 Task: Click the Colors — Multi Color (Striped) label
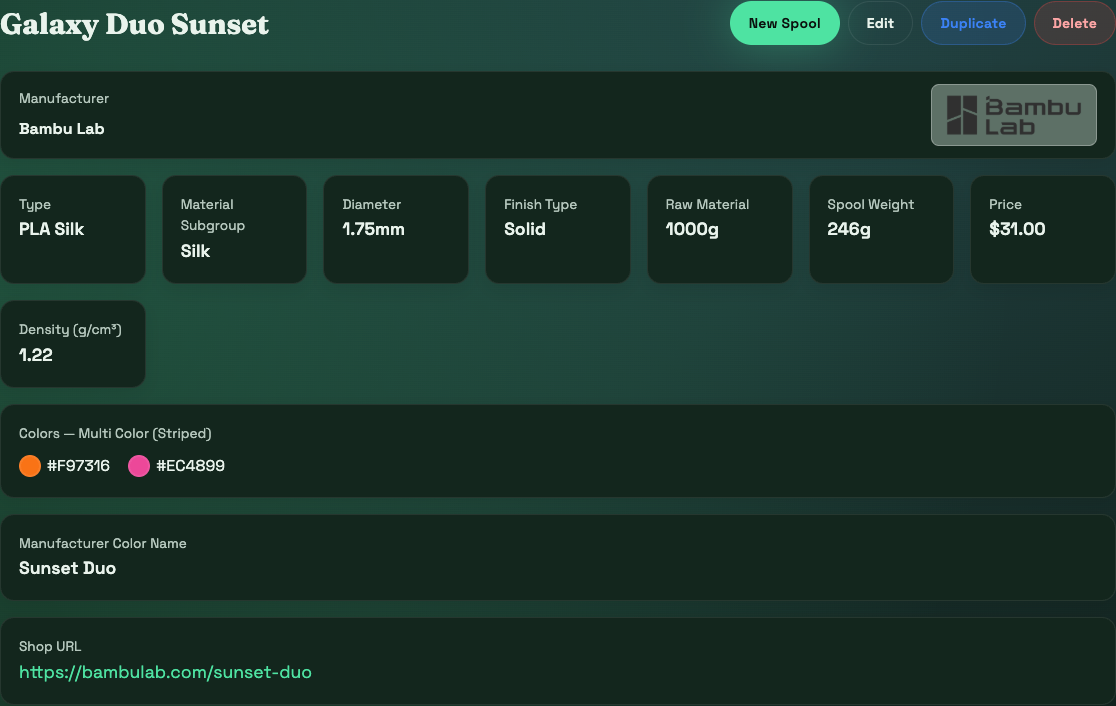[115, 433]
